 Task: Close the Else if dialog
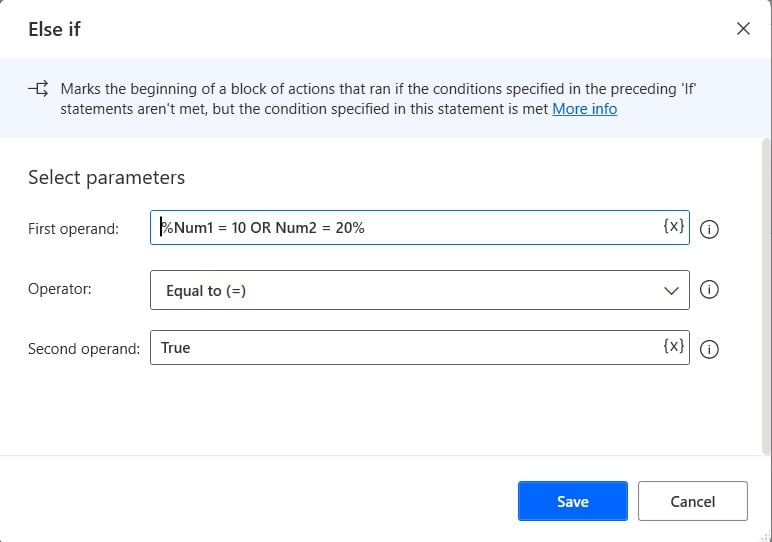743,29
